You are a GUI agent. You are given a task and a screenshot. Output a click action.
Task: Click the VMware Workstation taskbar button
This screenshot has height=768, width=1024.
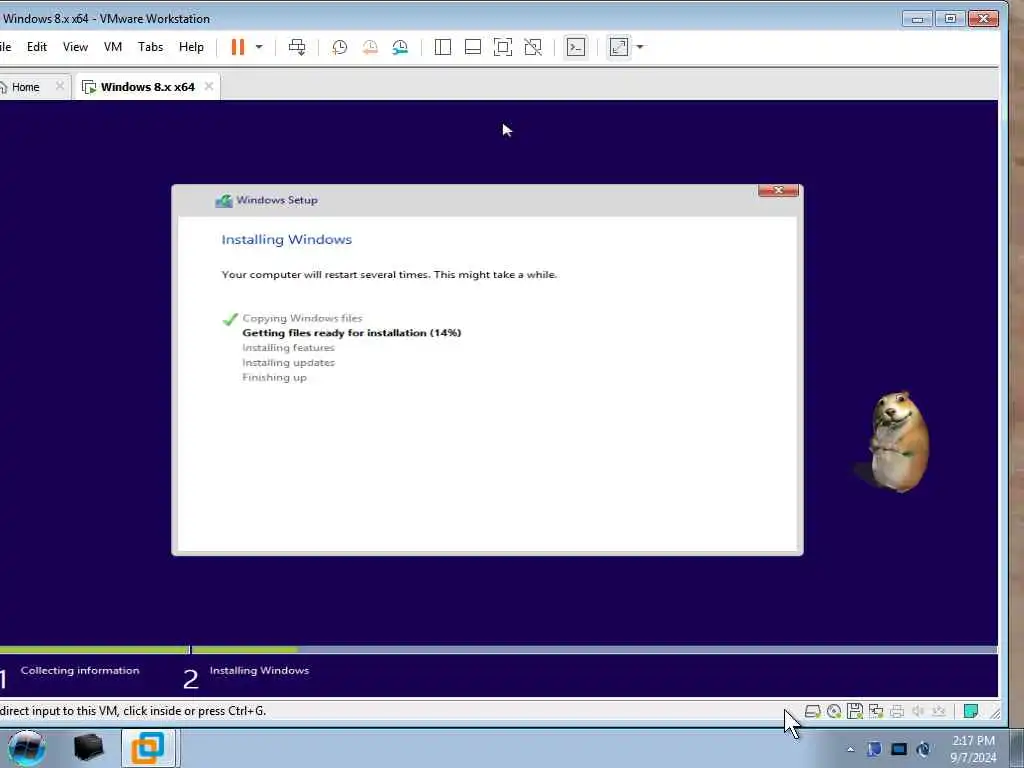pos(148,748)
